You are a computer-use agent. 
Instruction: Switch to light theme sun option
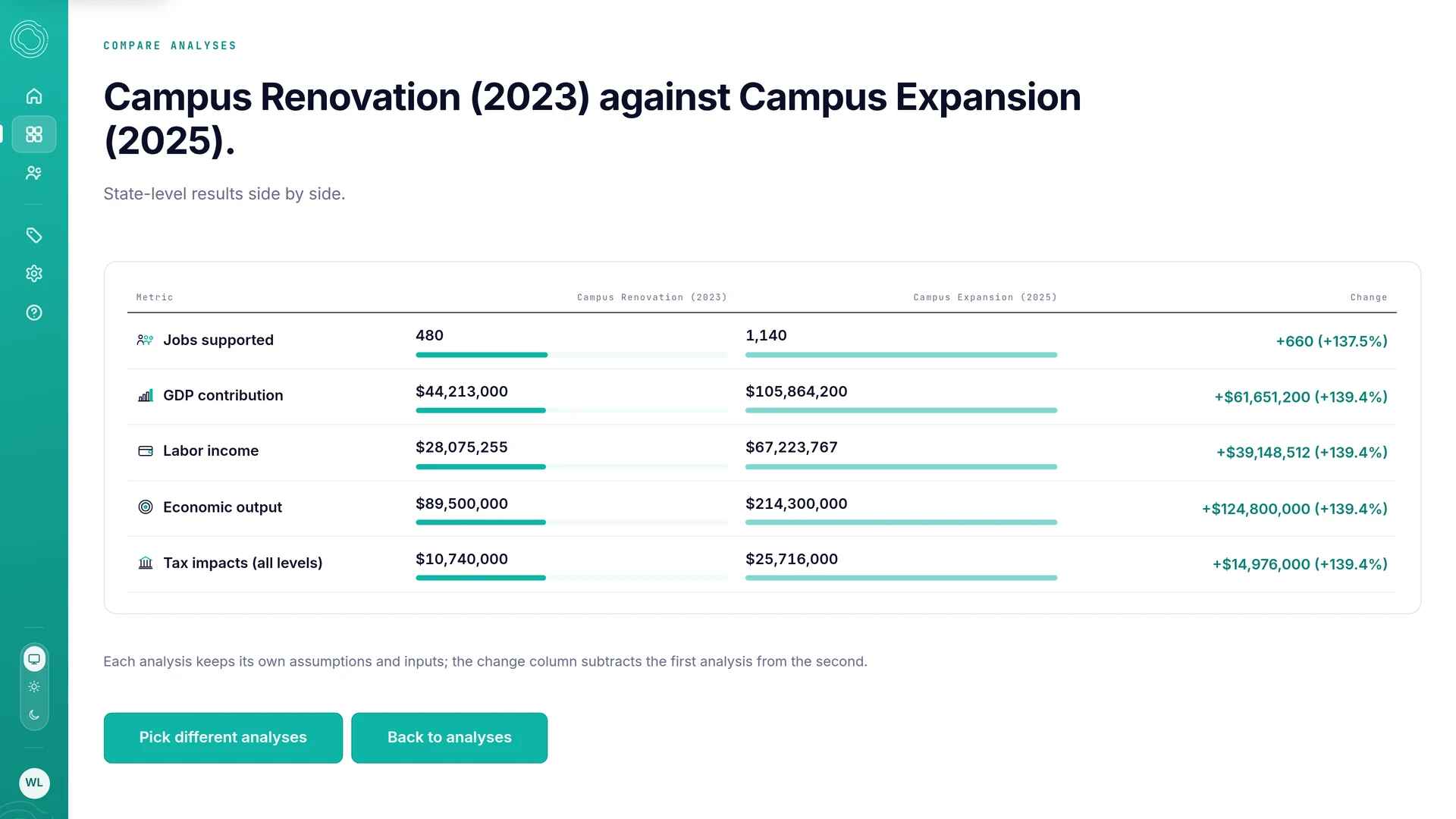tap(34, 687)
